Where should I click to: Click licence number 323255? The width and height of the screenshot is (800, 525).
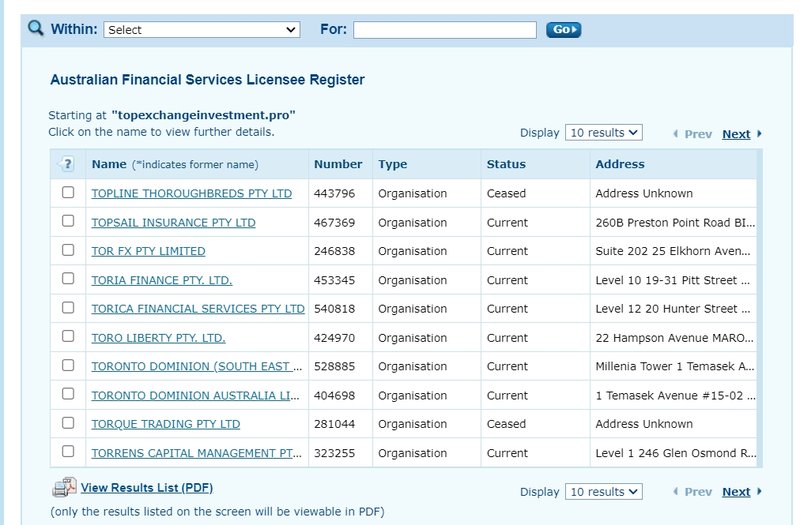pyautogui.click(x=334, y=453)
